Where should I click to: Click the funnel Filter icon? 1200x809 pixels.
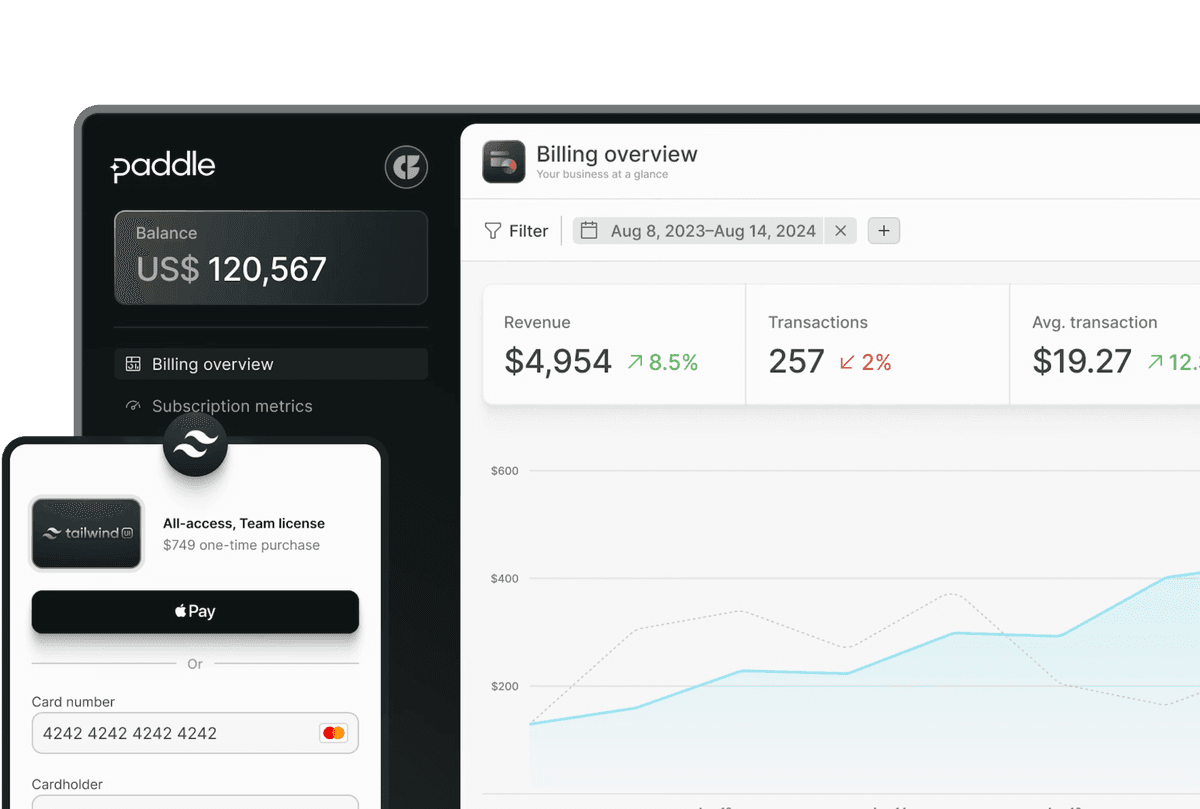[493, 231]
